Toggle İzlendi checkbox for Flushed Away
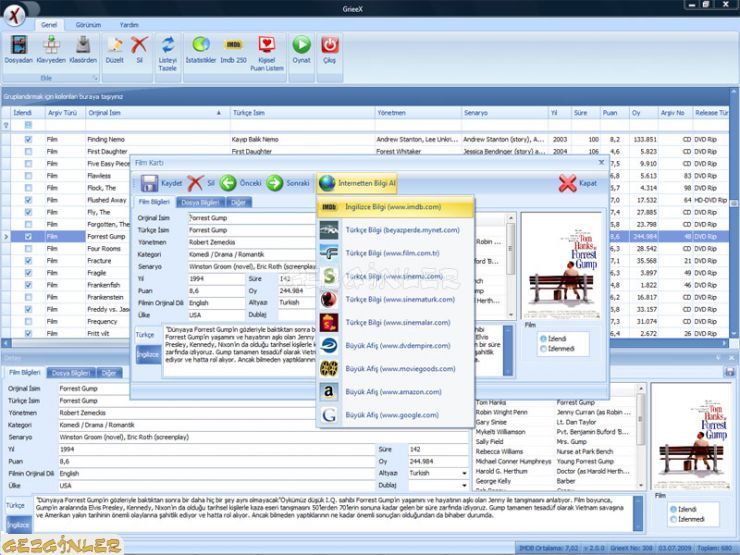 tap(28, 200)
